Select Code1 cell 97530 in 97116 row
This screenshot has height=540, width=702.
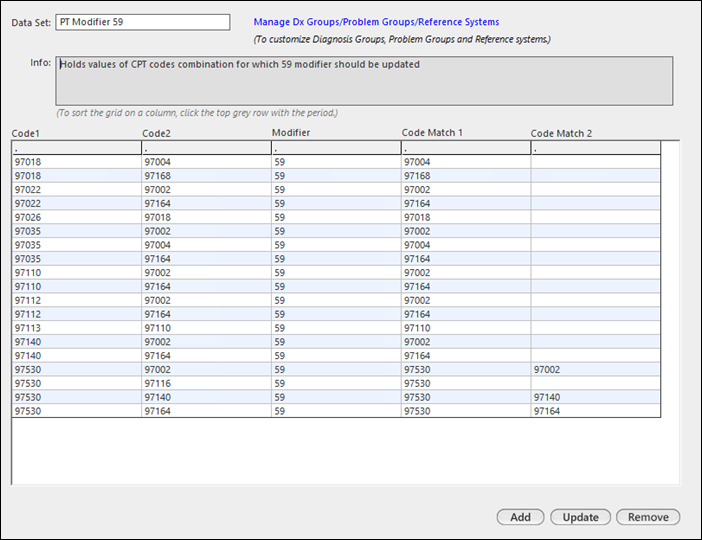pyautogui.click(x=77, y=384)
